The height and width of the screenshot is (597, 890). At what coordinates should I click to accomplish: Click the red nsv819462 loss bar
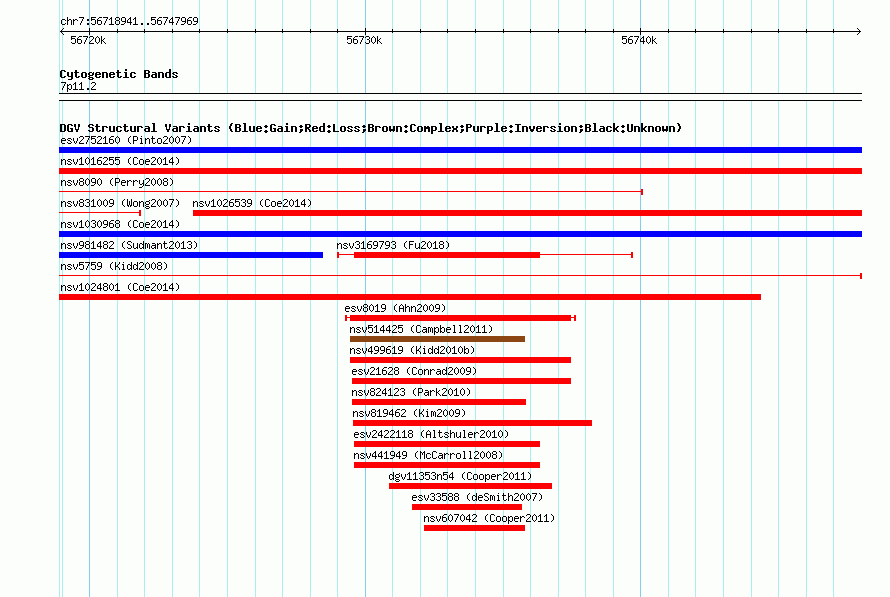pos(472,423)
